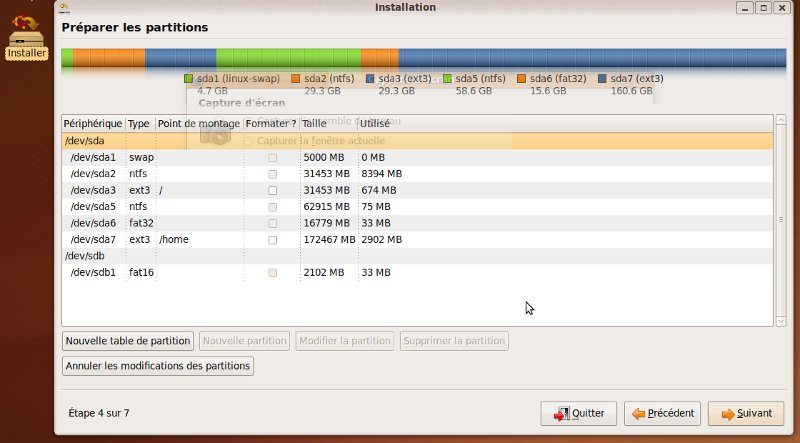This screenshot has width=800, height=443.
Task: Select the /dev/sda6 fat32 partition row
Action: [417, 223]
